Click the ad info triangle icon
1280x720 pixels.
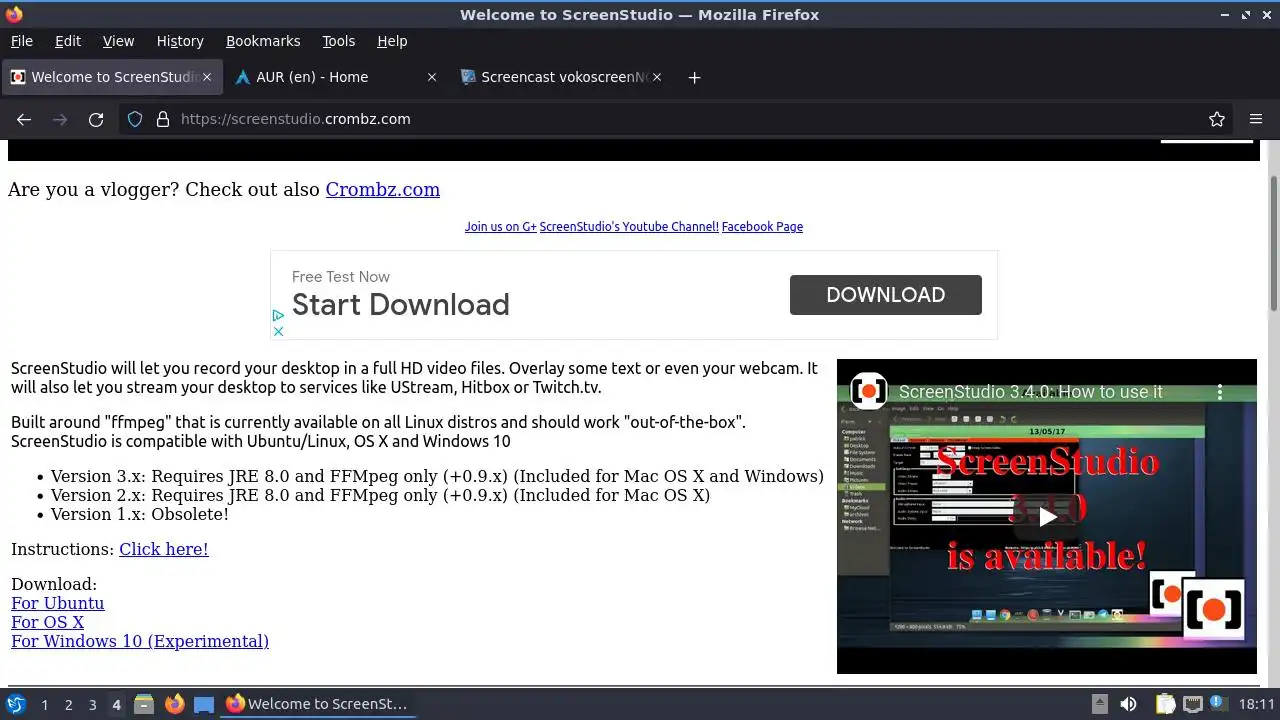point(278,315)
